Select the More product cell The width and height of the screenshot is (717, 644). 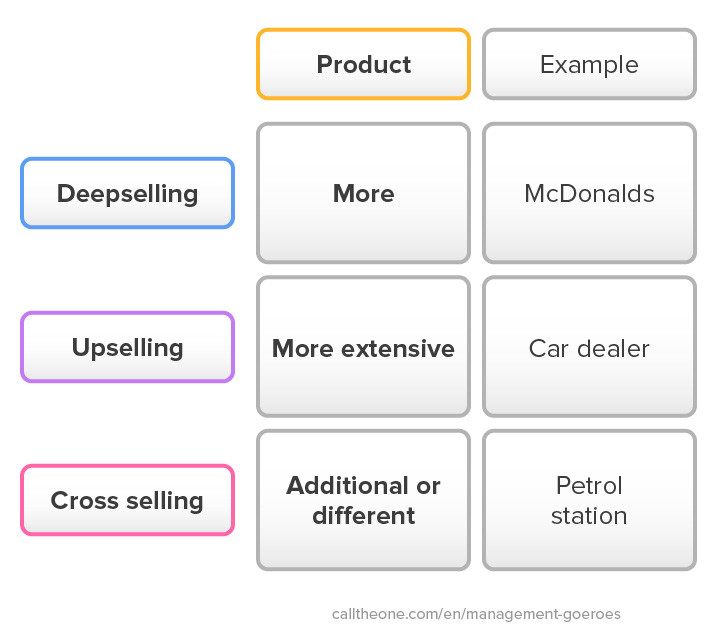click(364, 193)
